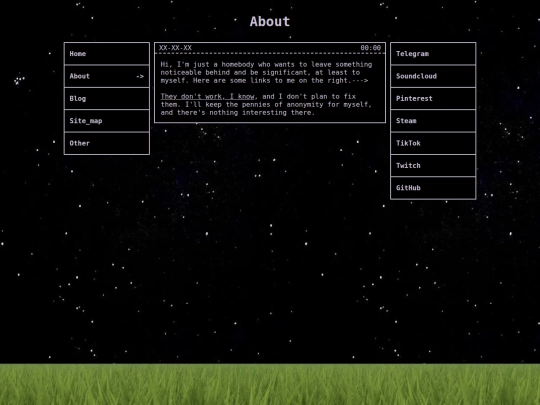Open the Site_map menu entry

107,121
